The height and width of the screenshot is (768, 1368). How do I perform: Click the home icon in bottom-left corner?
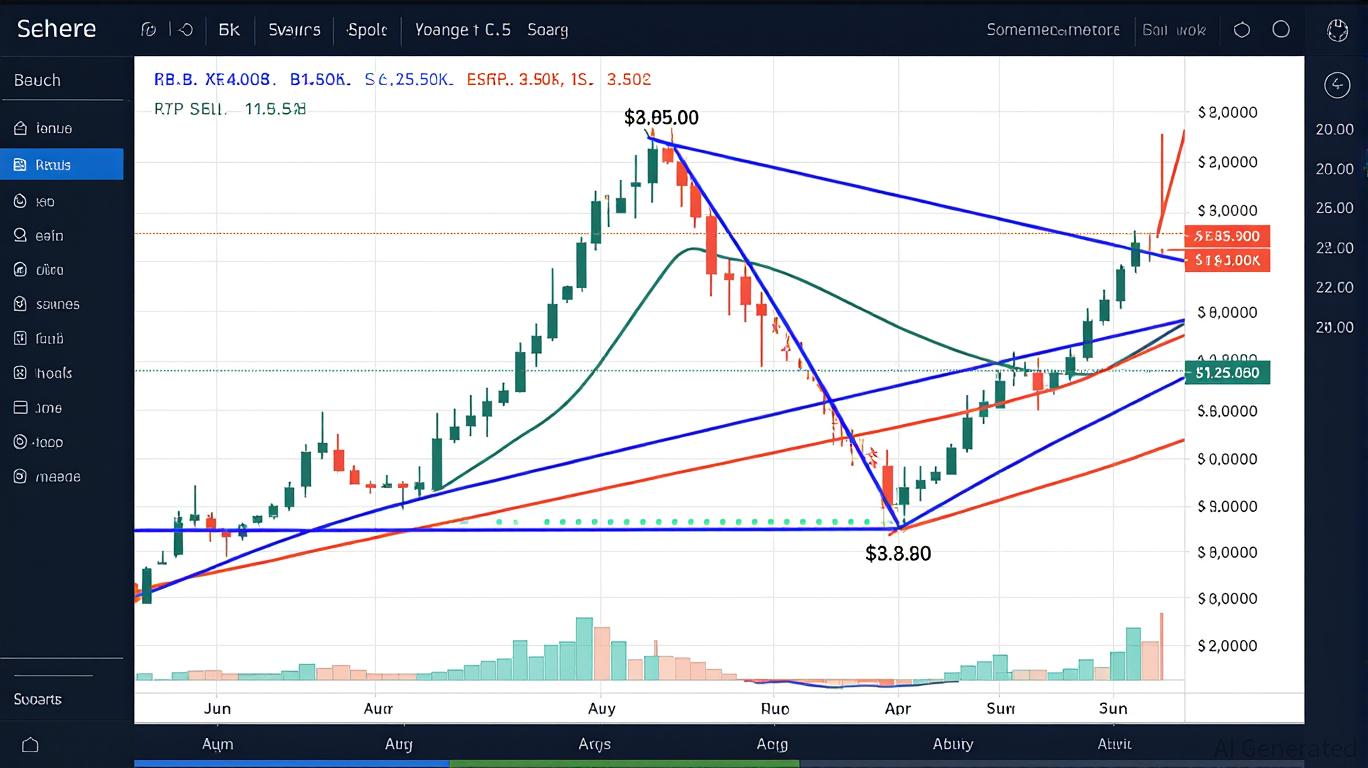(29, 745)
